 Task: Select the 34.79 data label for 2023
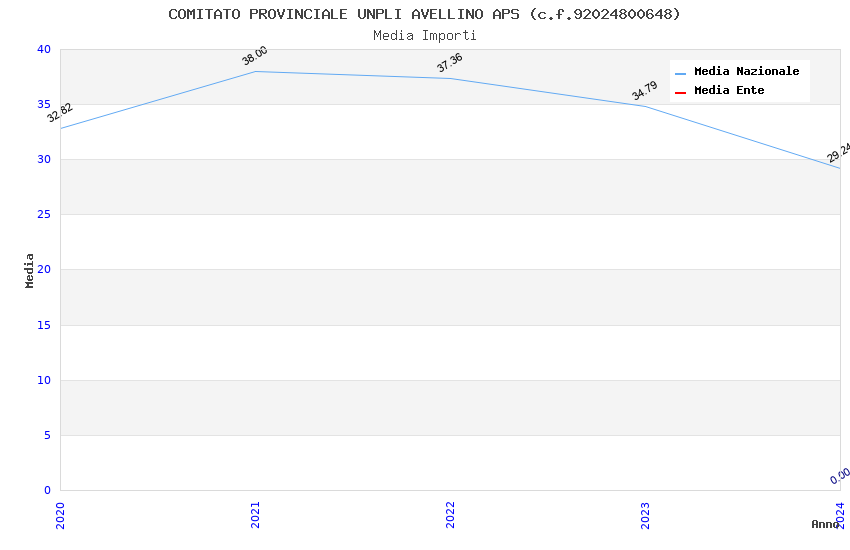coord(645,90)
